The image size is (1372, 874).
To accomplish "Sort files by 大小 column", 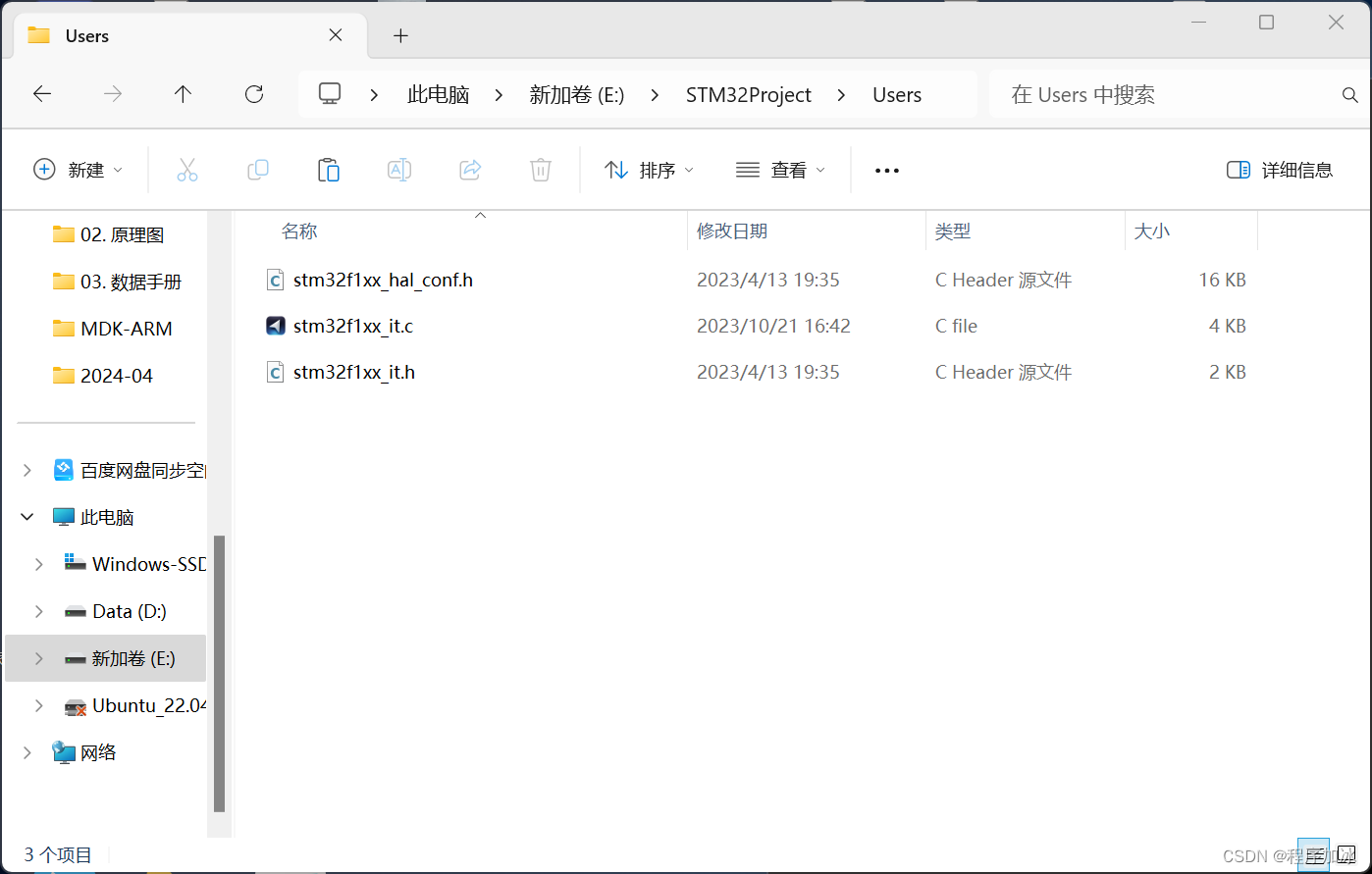I will tap(1152, 231).
